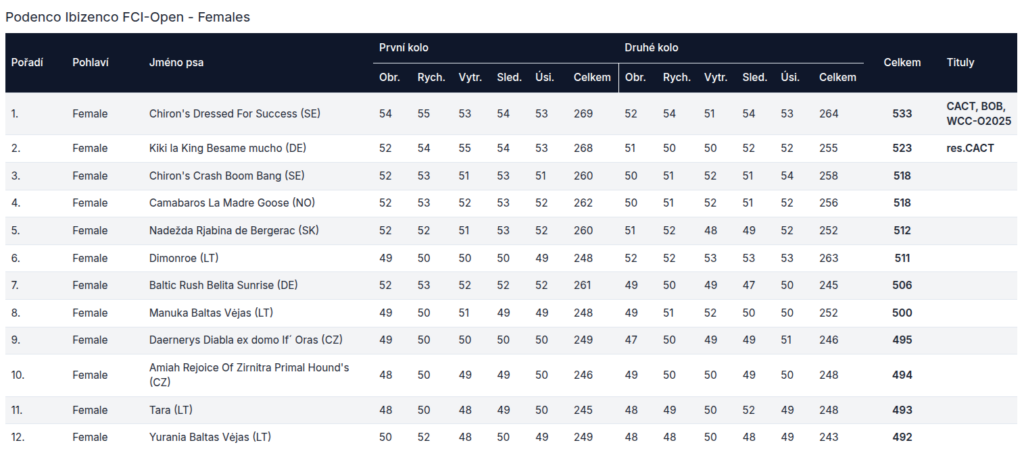Click the Pořadí column header

click(x=27, y=63)
